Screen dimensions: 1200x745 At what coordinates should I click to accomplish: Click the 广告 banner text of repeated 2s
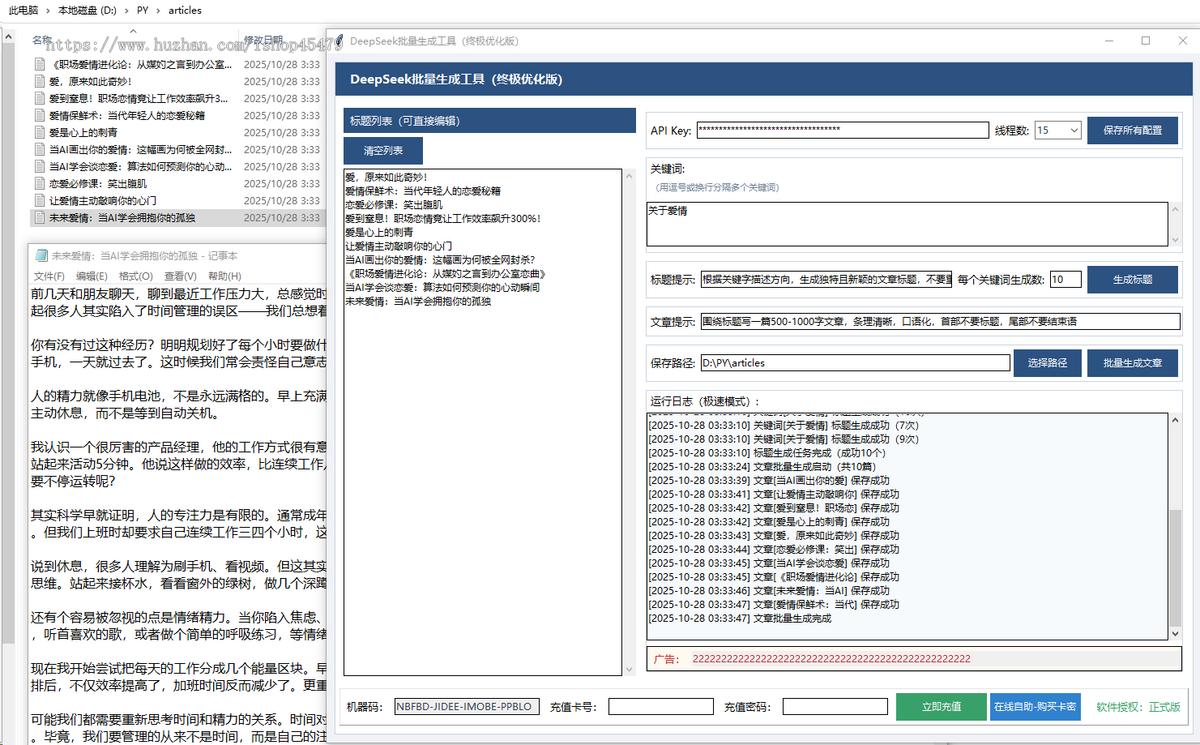point(831,659)
